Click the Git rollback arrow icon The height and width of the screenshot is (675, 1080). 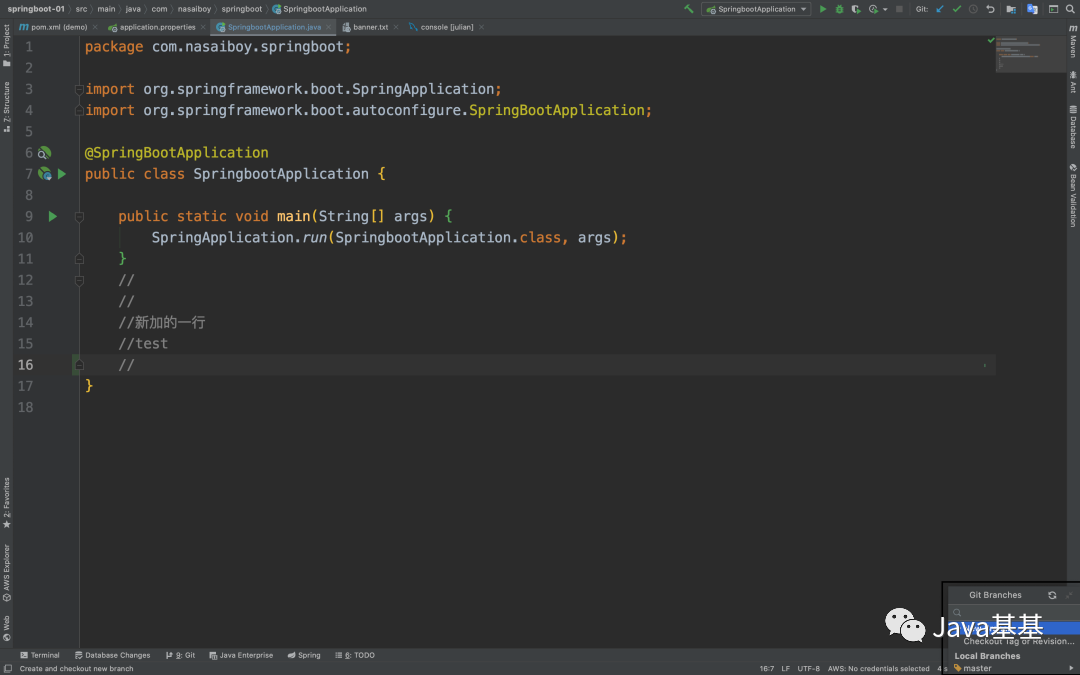coord(990,9)
